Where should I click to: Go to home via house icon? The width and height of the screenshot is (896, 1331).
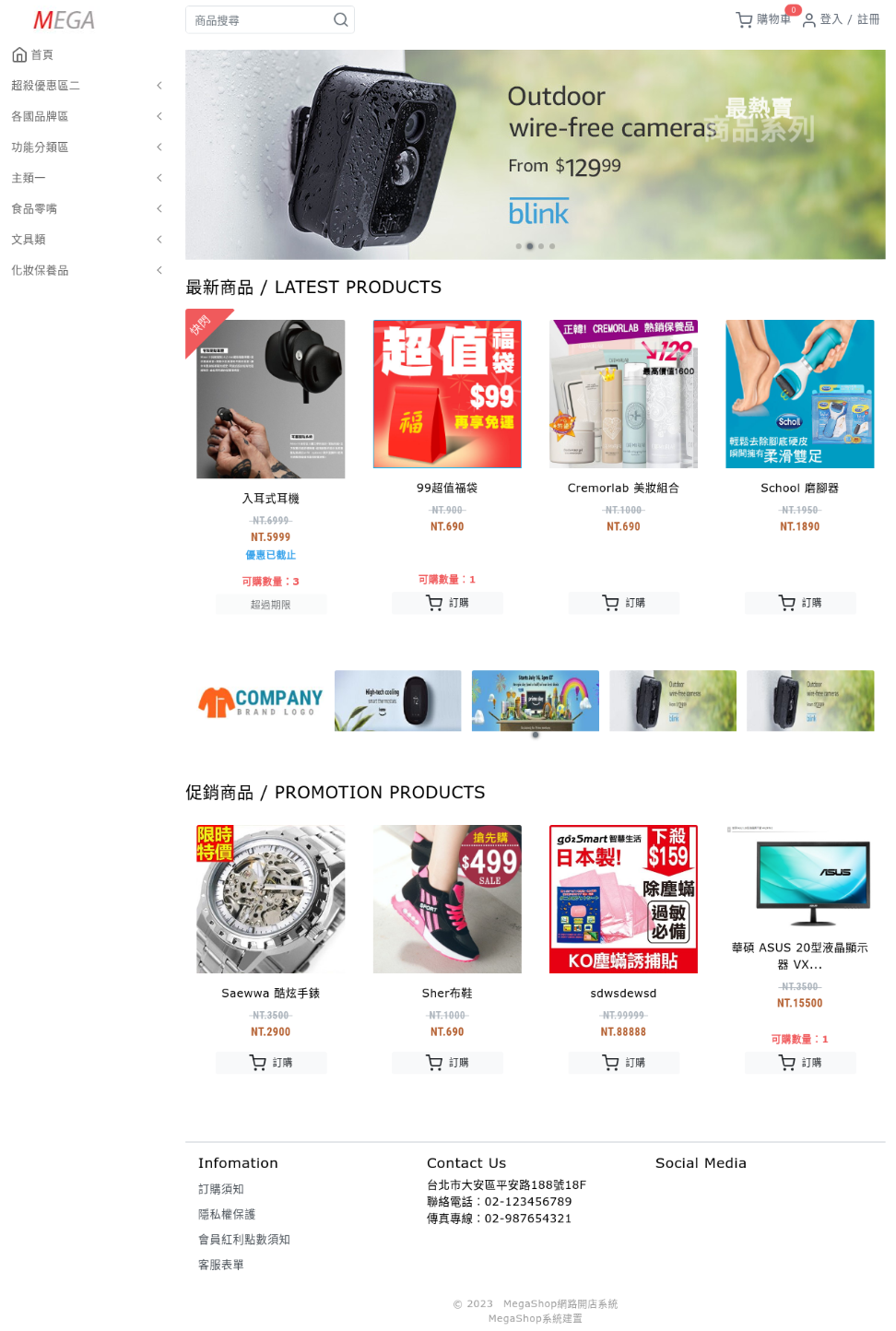19,54
